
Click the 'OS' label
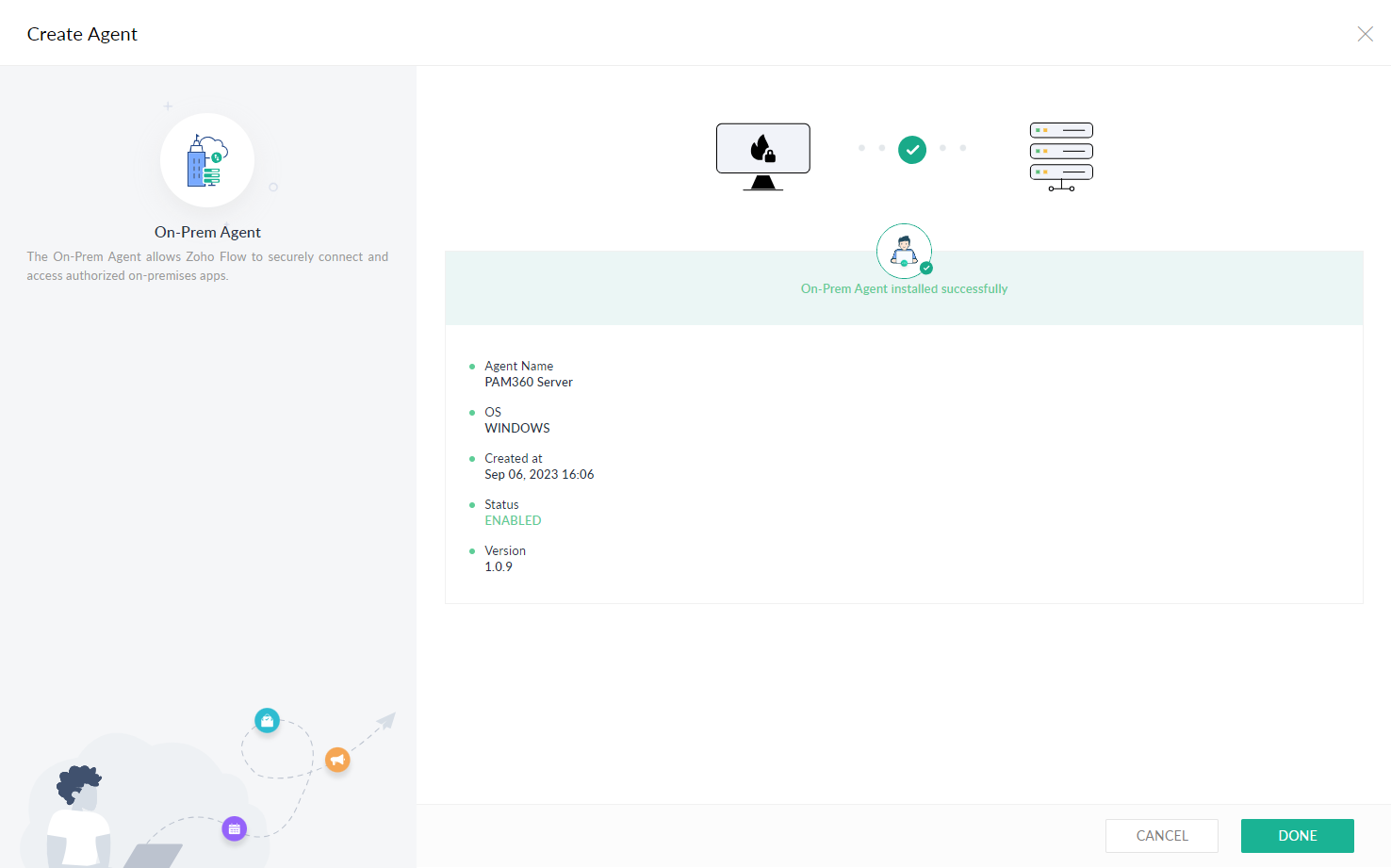pos(493,412)
